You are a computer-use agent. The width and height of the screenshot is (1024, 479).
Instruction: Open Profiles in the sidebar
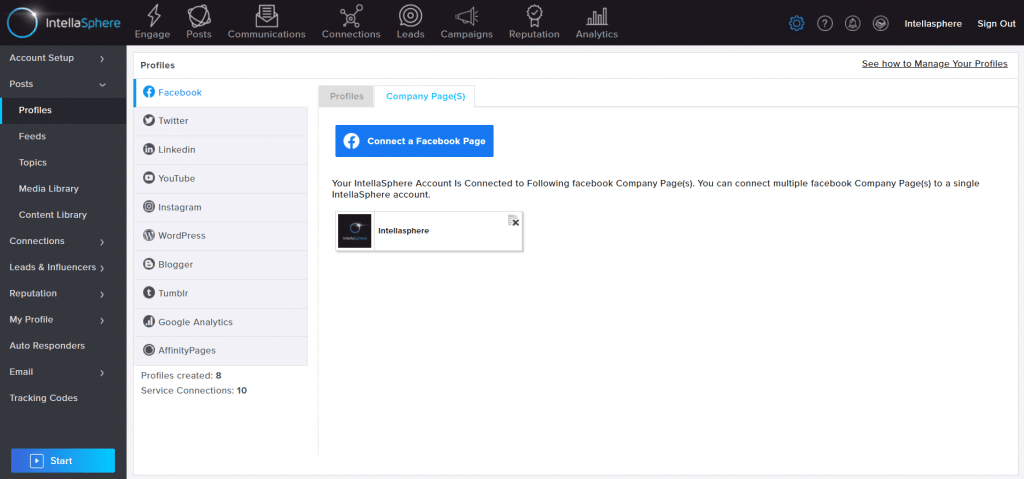tap(63, 110)
